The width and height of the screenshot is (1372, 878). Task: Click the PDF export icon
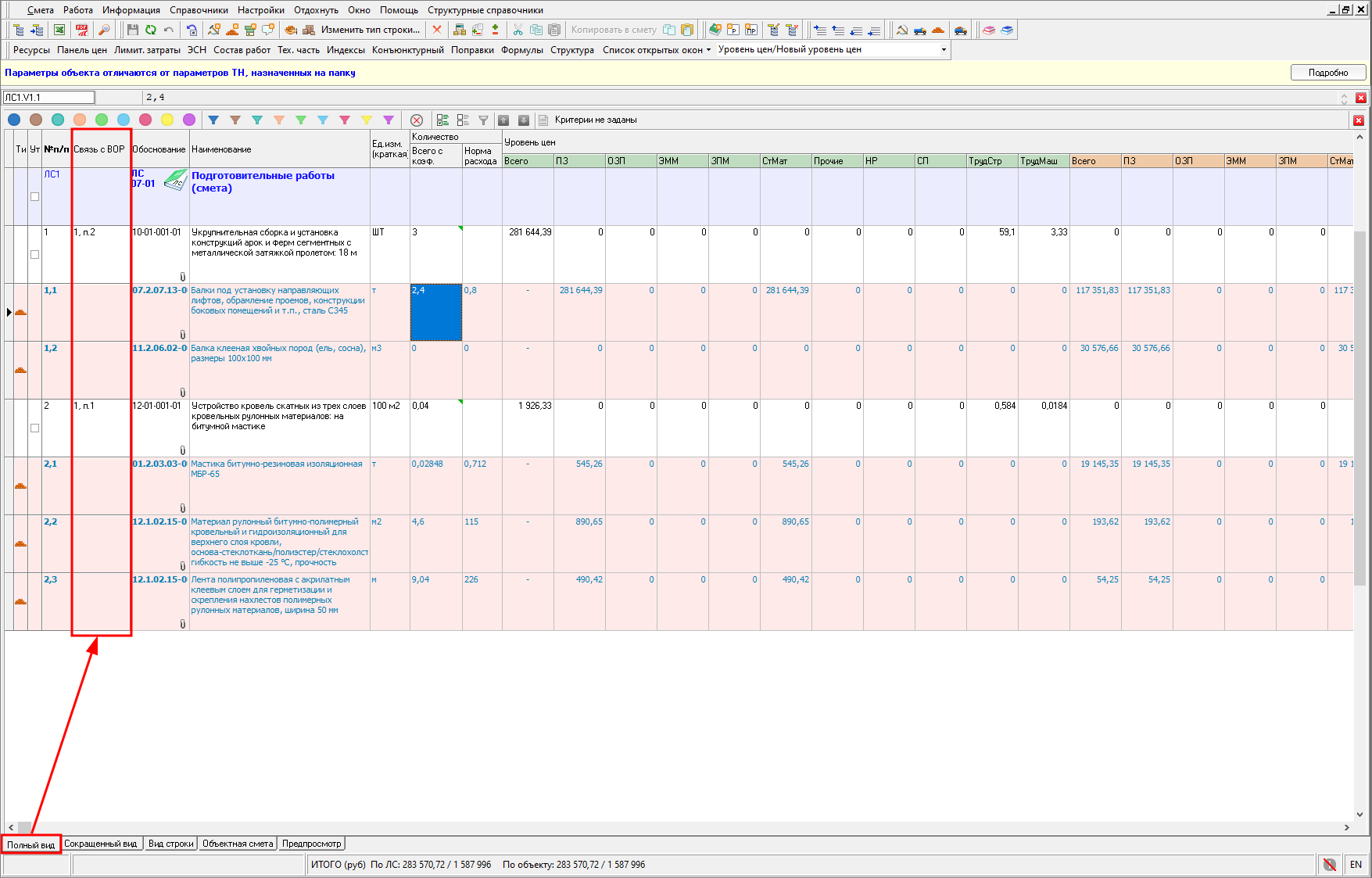(x=81, y=30)
